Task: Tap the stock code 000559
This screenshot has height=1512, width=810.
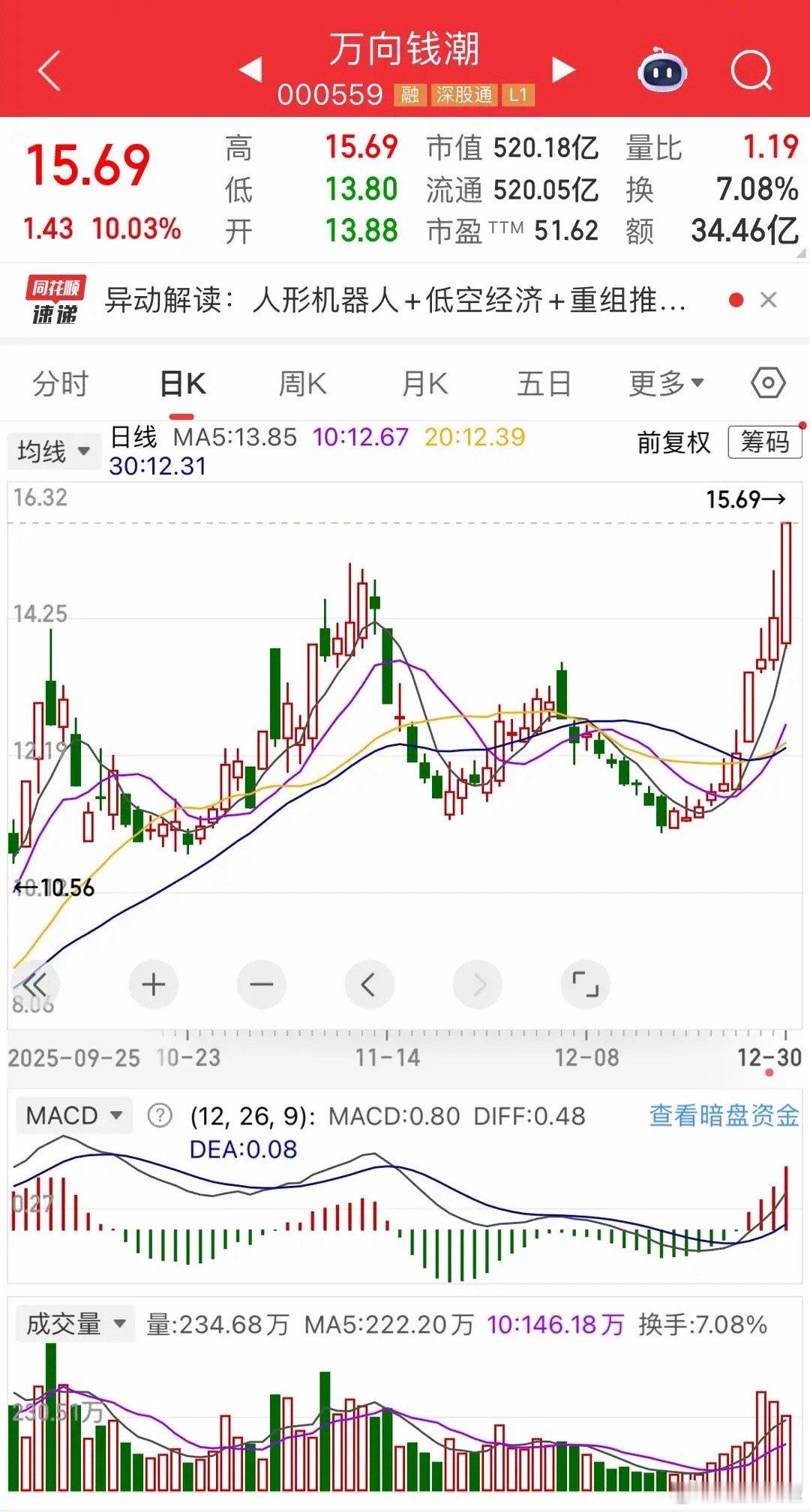Action: coord(330,95)
